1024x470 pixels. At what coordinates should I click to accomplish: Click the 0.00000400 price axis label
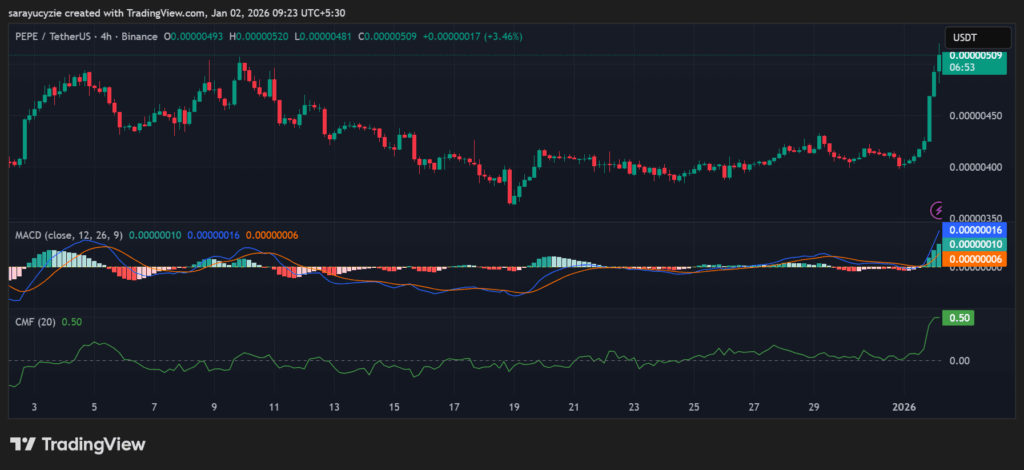pos(976,167)
